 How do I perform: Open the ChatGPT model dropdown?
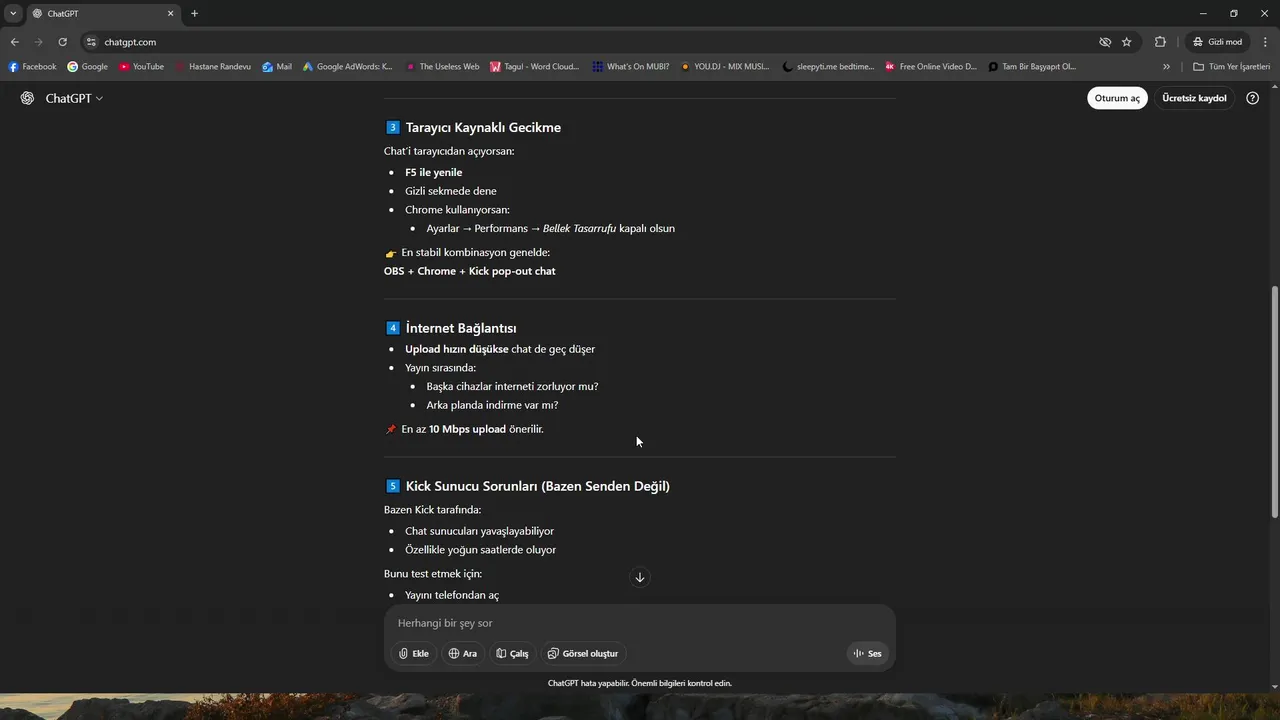point(74,98)
